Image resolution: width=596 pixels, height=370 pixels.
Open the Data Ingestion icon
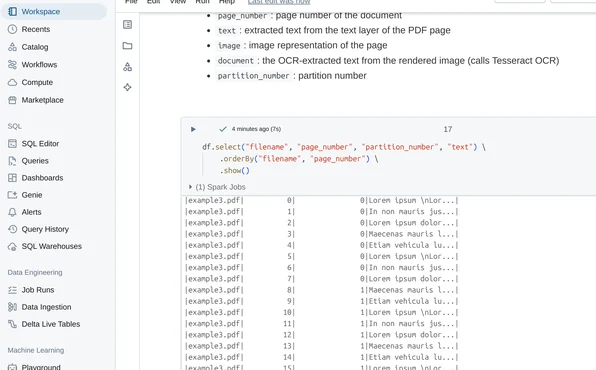coord(13,307)
